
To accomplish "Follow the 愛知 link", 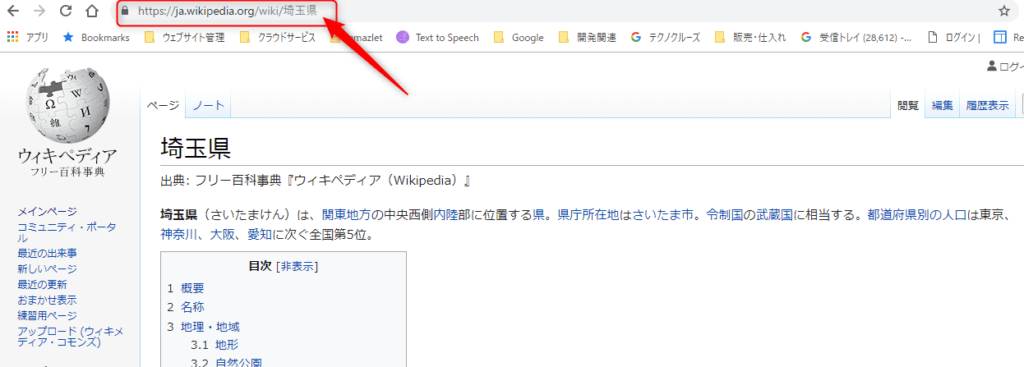I will click(x=260, y=234).
